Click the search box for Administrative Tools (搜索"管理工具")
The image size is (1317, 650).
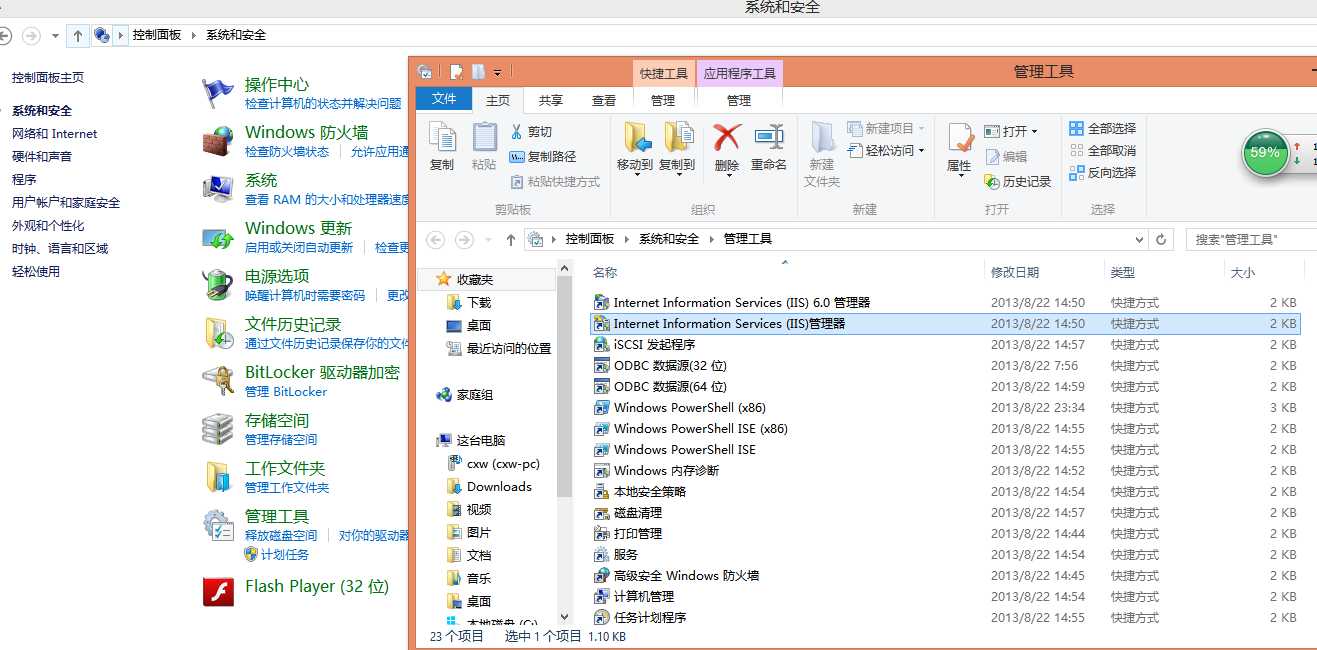[1251, 240]
